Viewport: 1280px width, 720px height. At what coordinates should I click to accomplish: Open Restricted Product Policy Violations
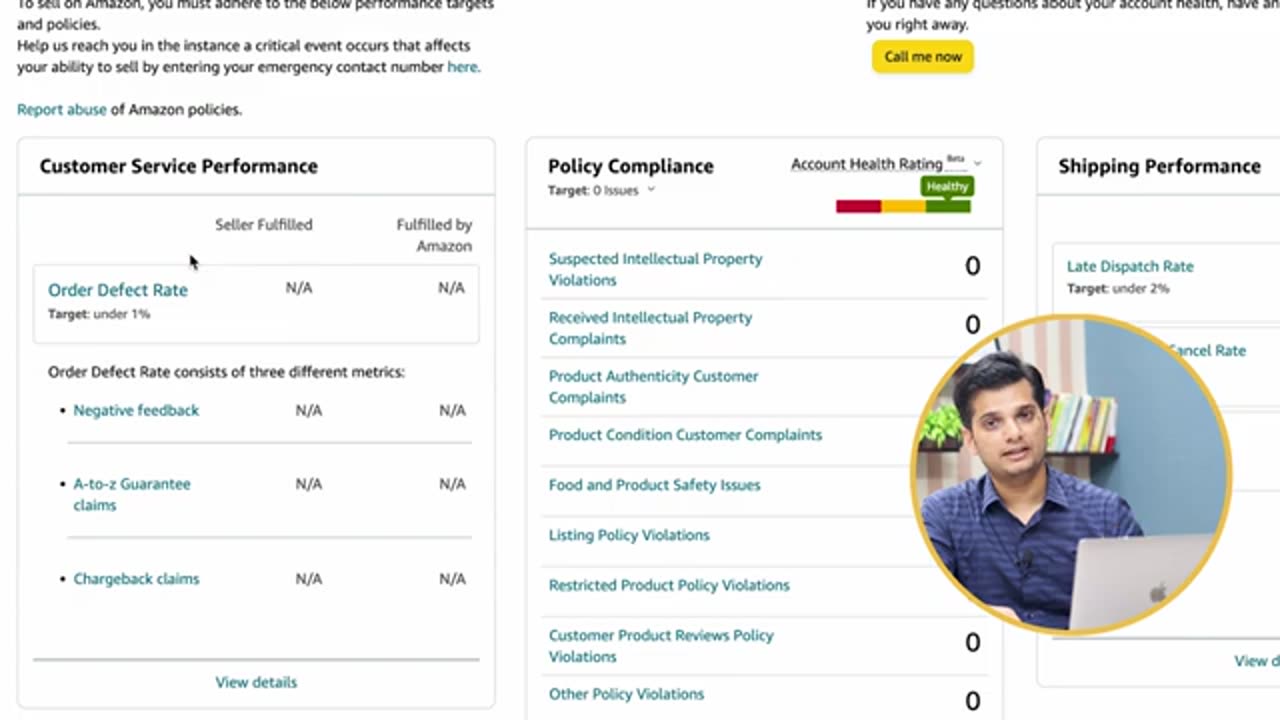(669, 585)
